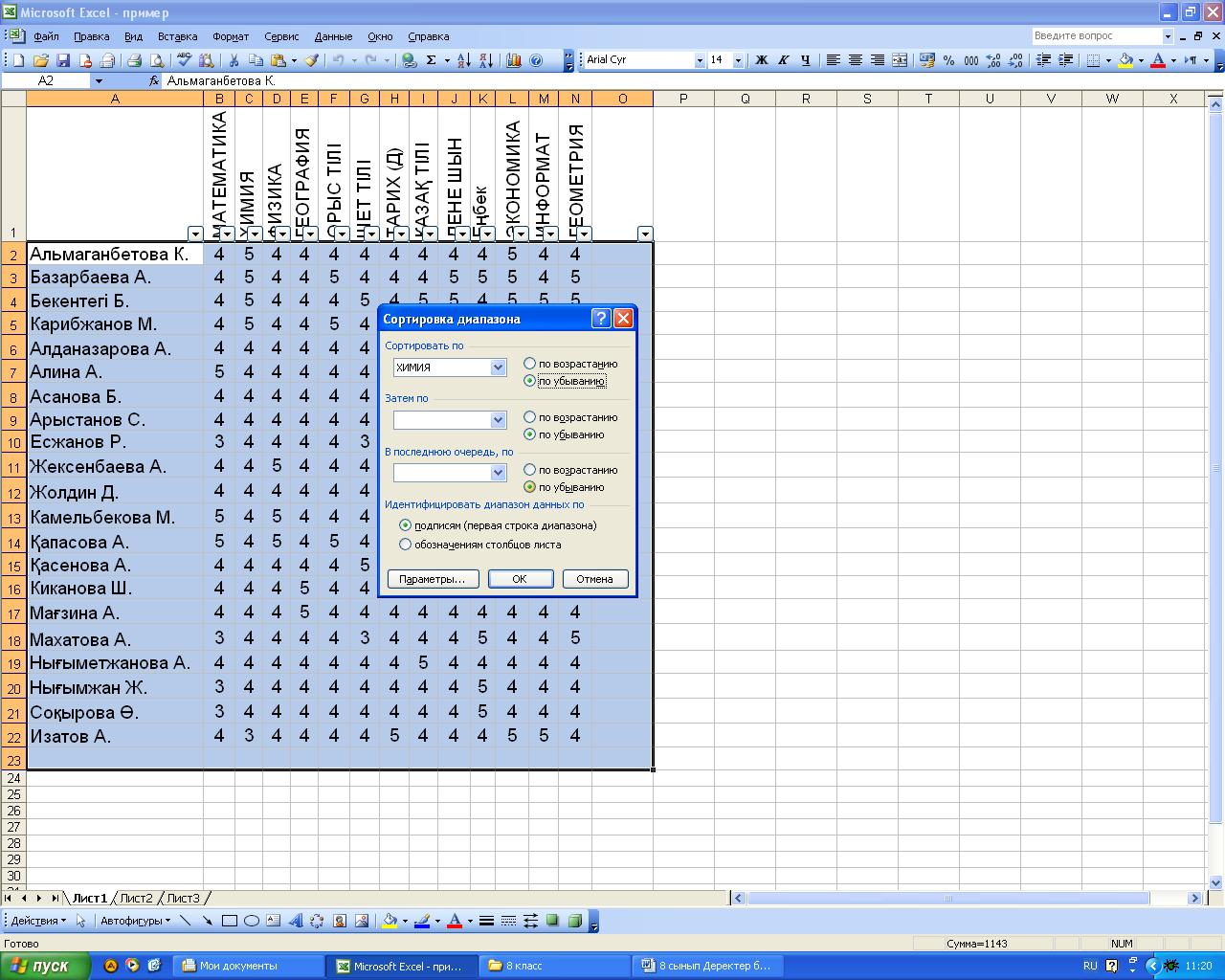1225x980 pixels.
Task: Save the workbook using the floppy icon
Action: (x=63, y=60)
